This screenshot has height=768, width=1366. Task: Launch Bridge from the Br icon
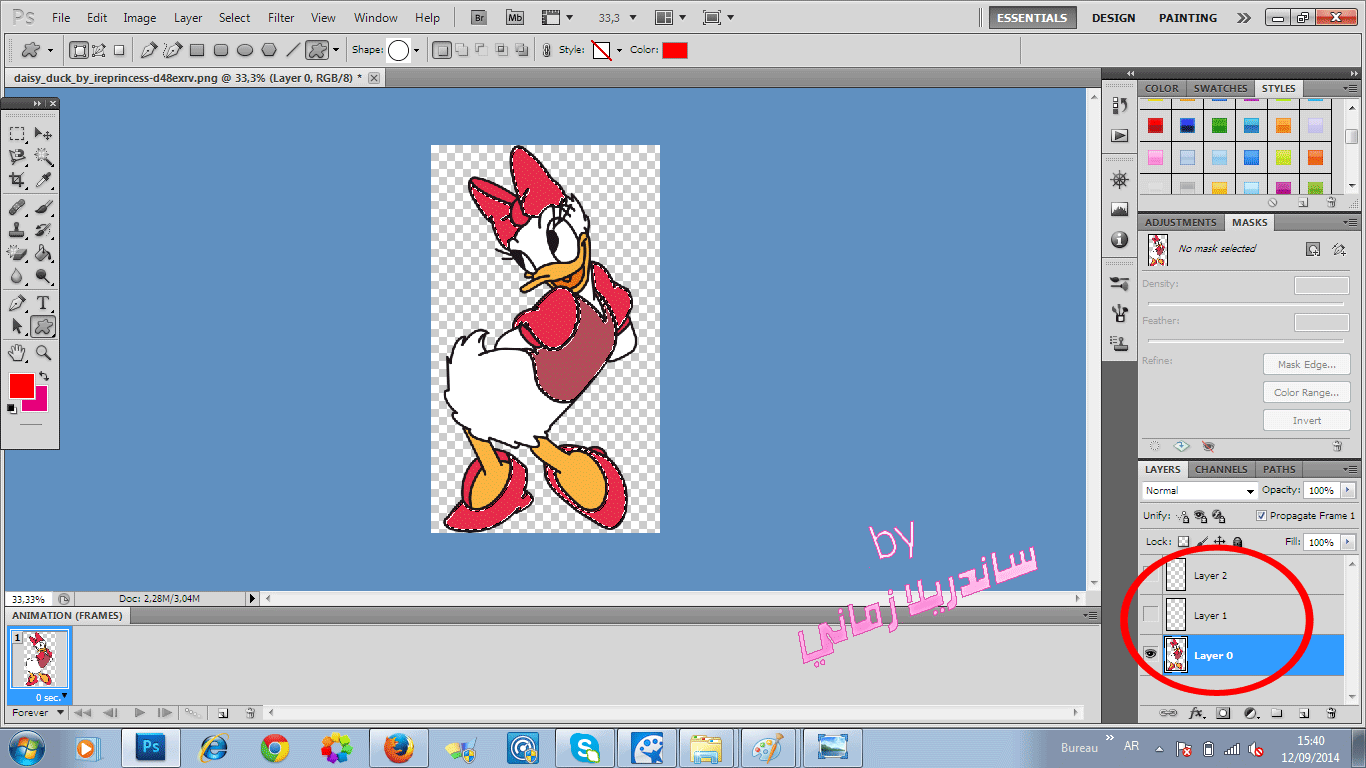click(479, 18)
